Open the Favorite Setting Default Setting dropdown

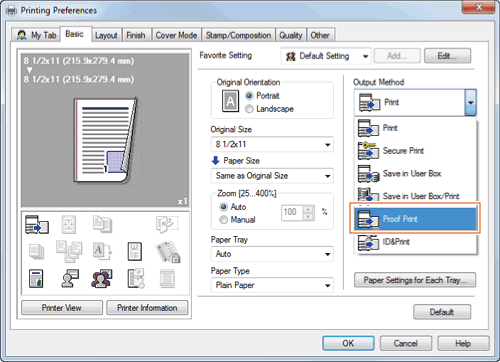[326, 56]
